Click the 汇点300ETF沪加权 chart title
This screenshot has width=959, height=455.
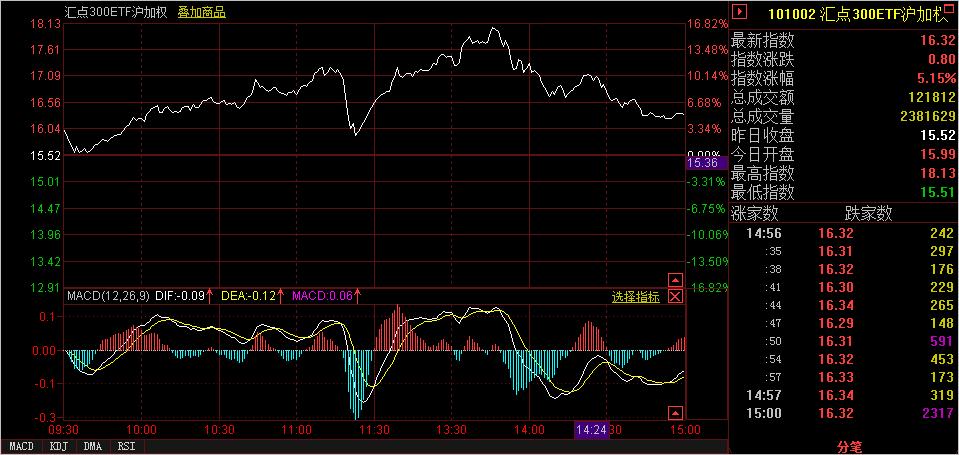click(116, 12)
